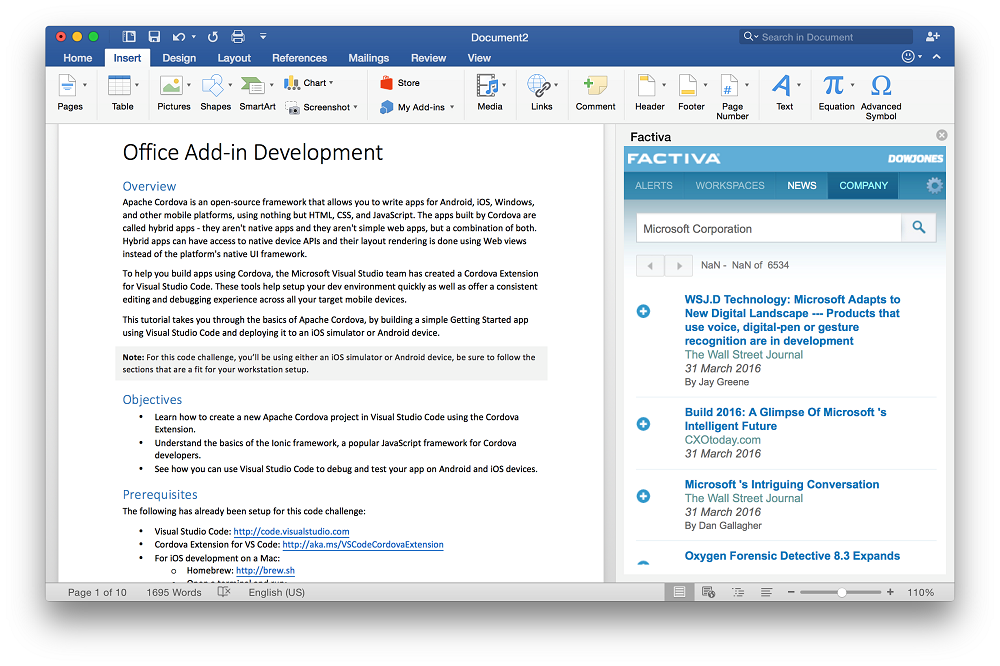Print the document via the toolbar

click(x=238, y=37)
